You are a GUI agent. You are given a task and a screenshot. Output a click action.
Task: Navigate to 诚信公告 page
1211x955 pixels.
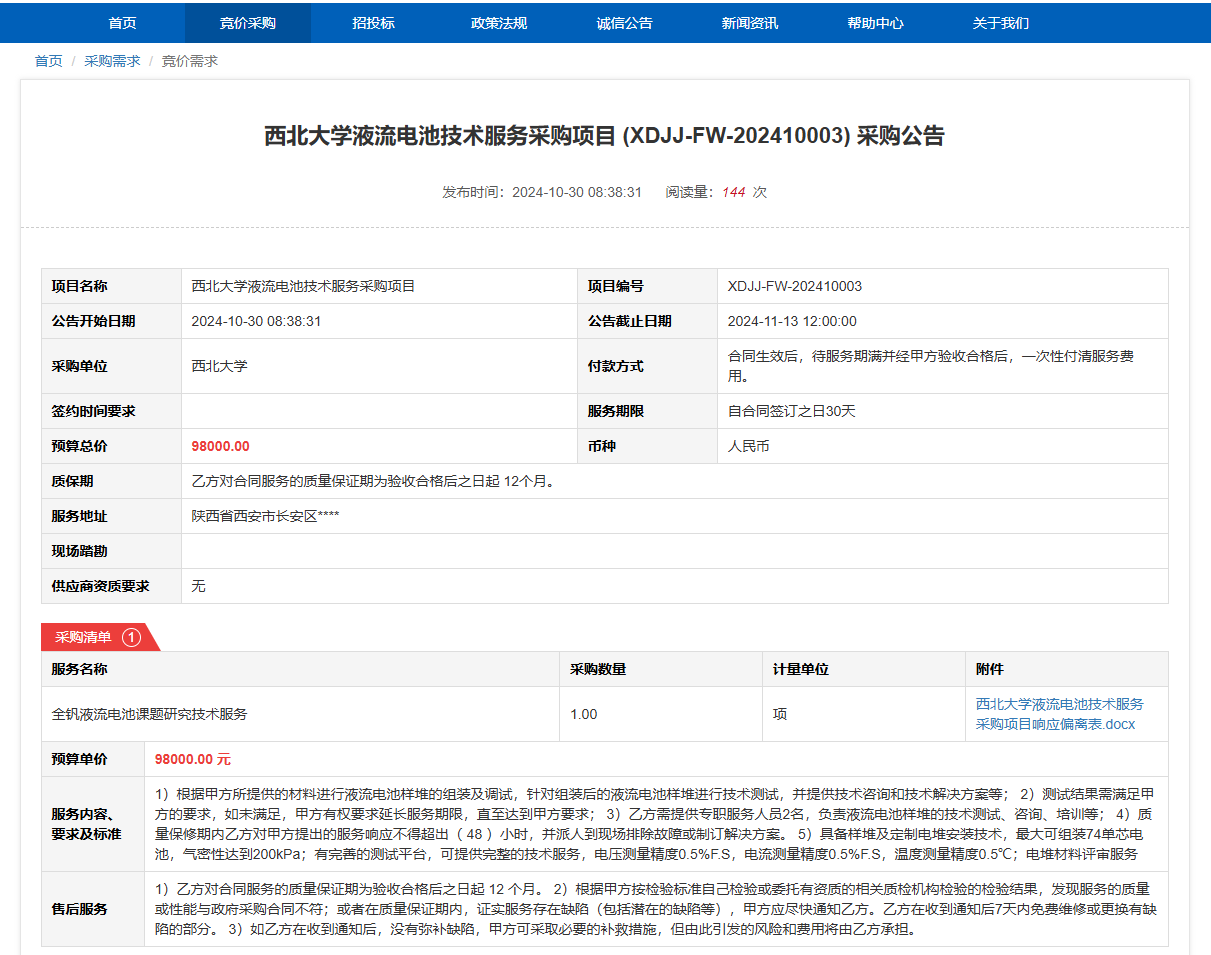pyautogui.click(x=624, y=23)
